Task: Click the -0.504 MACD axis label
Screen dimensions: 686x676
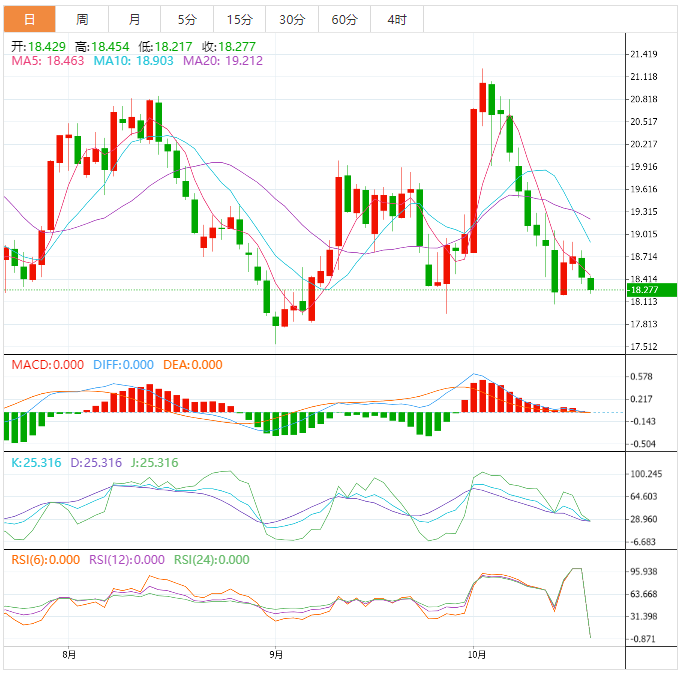Action: point(643,444)
